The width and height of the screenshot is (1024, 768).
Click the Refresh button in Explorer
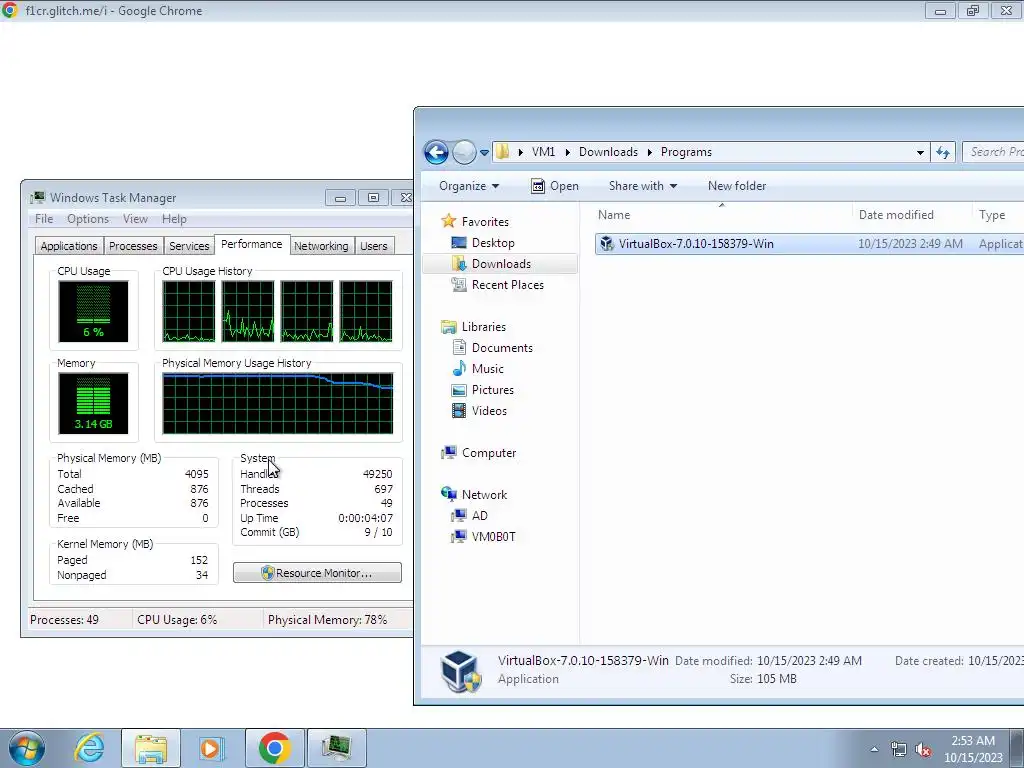coord(942,152)
